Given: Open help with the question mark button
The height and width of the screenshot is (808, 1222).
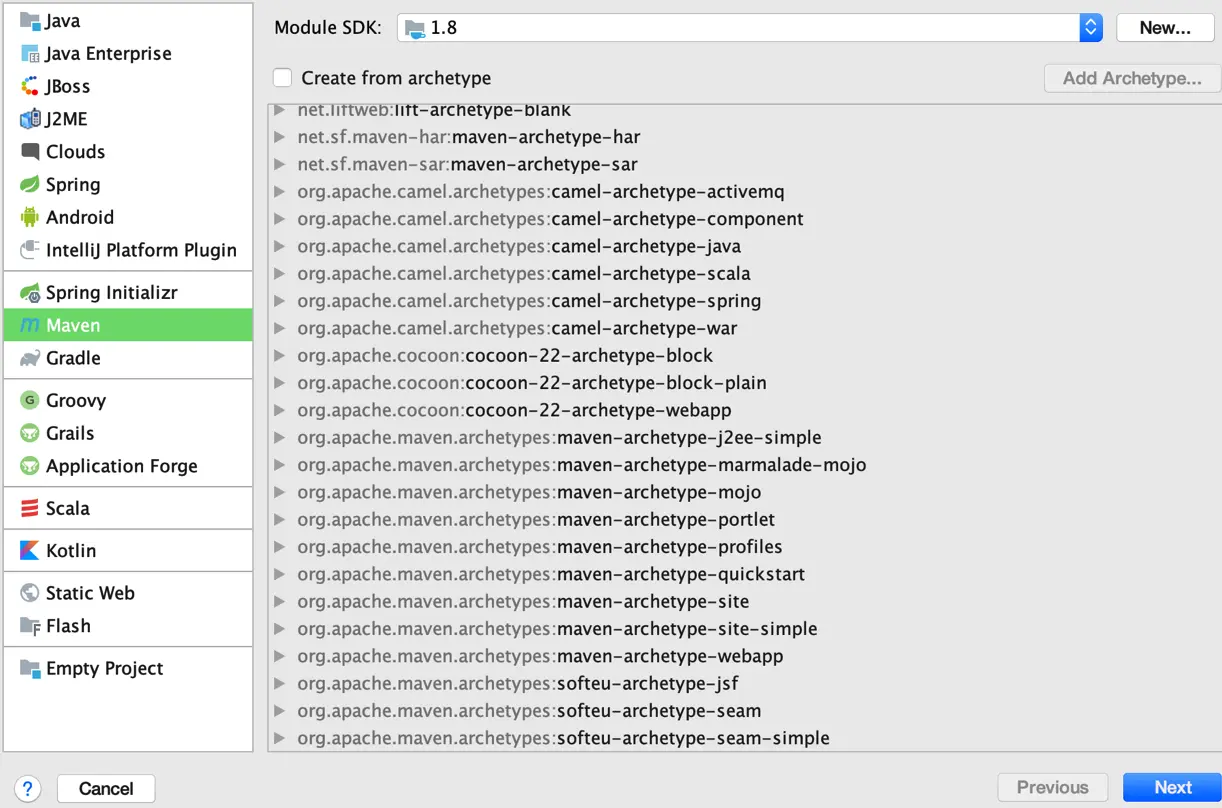Looking at the screenshot, I should click(x=28, y=788).
